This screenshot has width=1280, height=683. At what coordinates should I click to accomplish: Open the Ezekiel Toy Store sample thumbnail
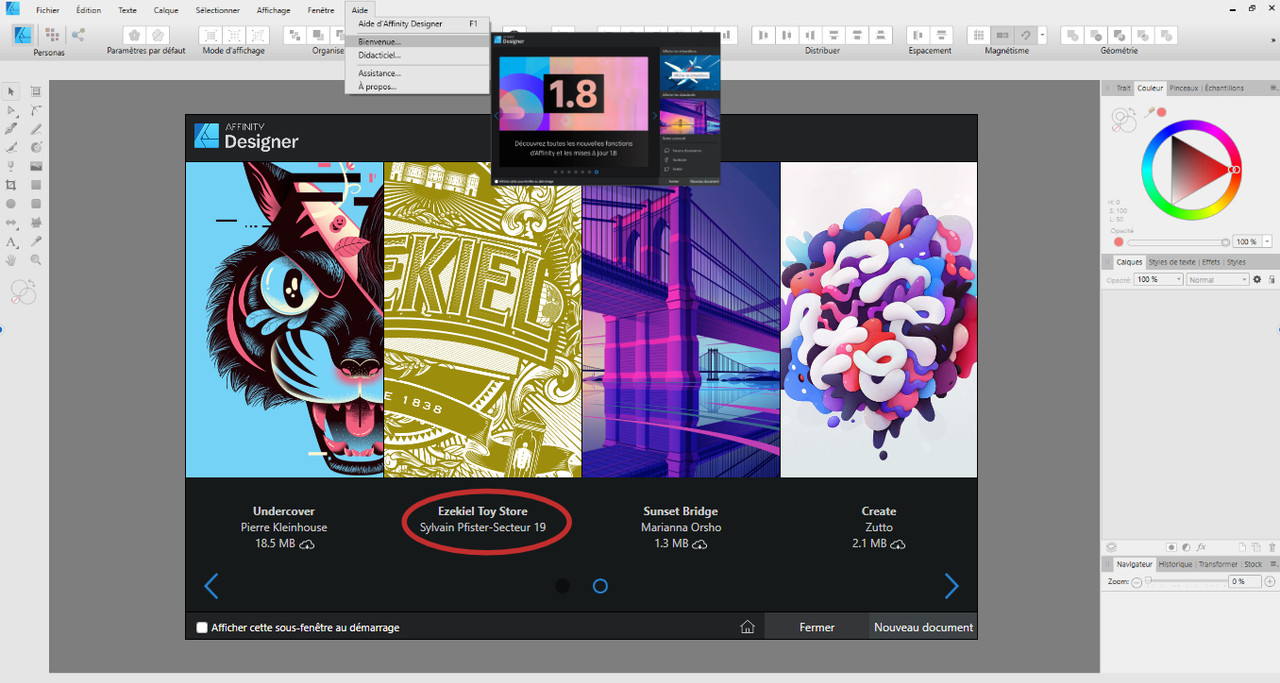point(482,320)
